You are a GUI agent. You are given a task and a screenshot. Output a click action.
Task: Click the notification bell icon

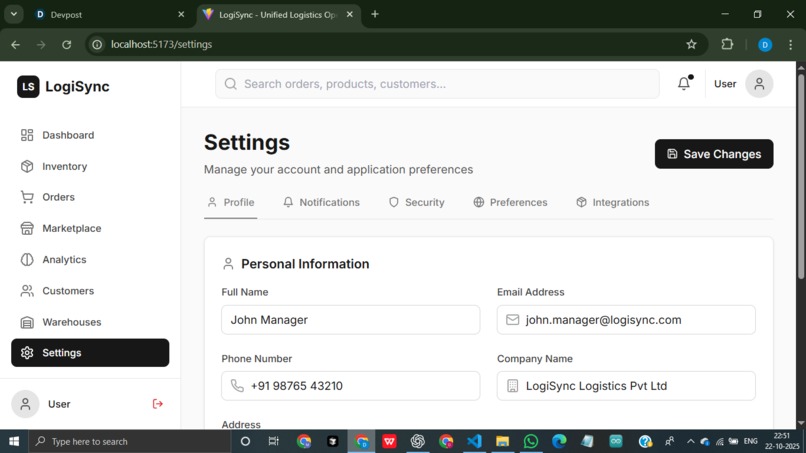[x=684, y=83]
